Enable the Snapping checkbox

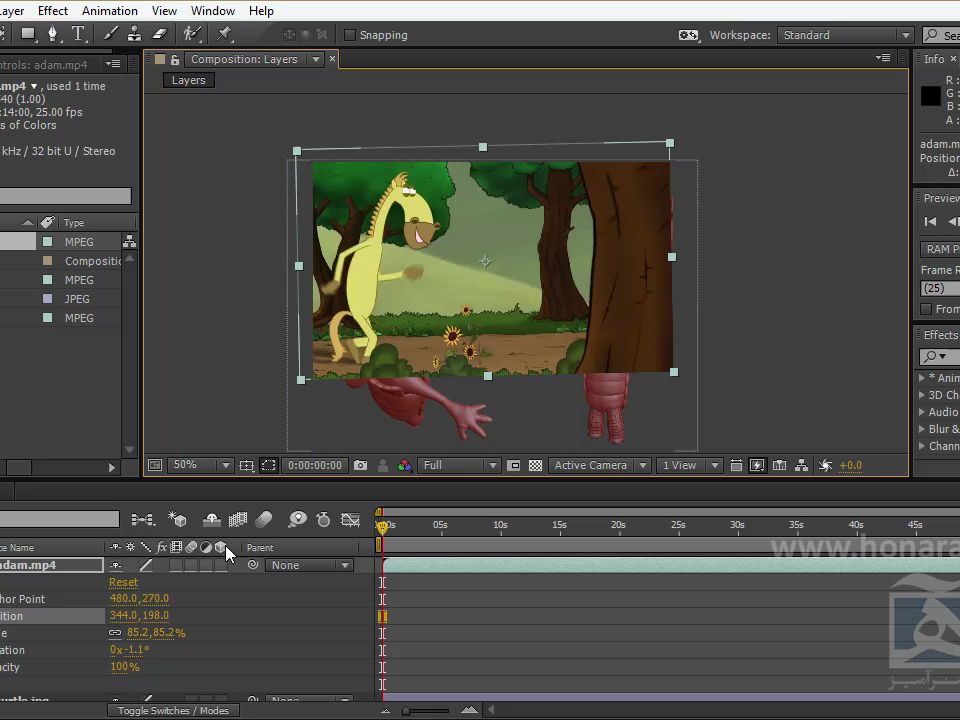coord(350,35)
